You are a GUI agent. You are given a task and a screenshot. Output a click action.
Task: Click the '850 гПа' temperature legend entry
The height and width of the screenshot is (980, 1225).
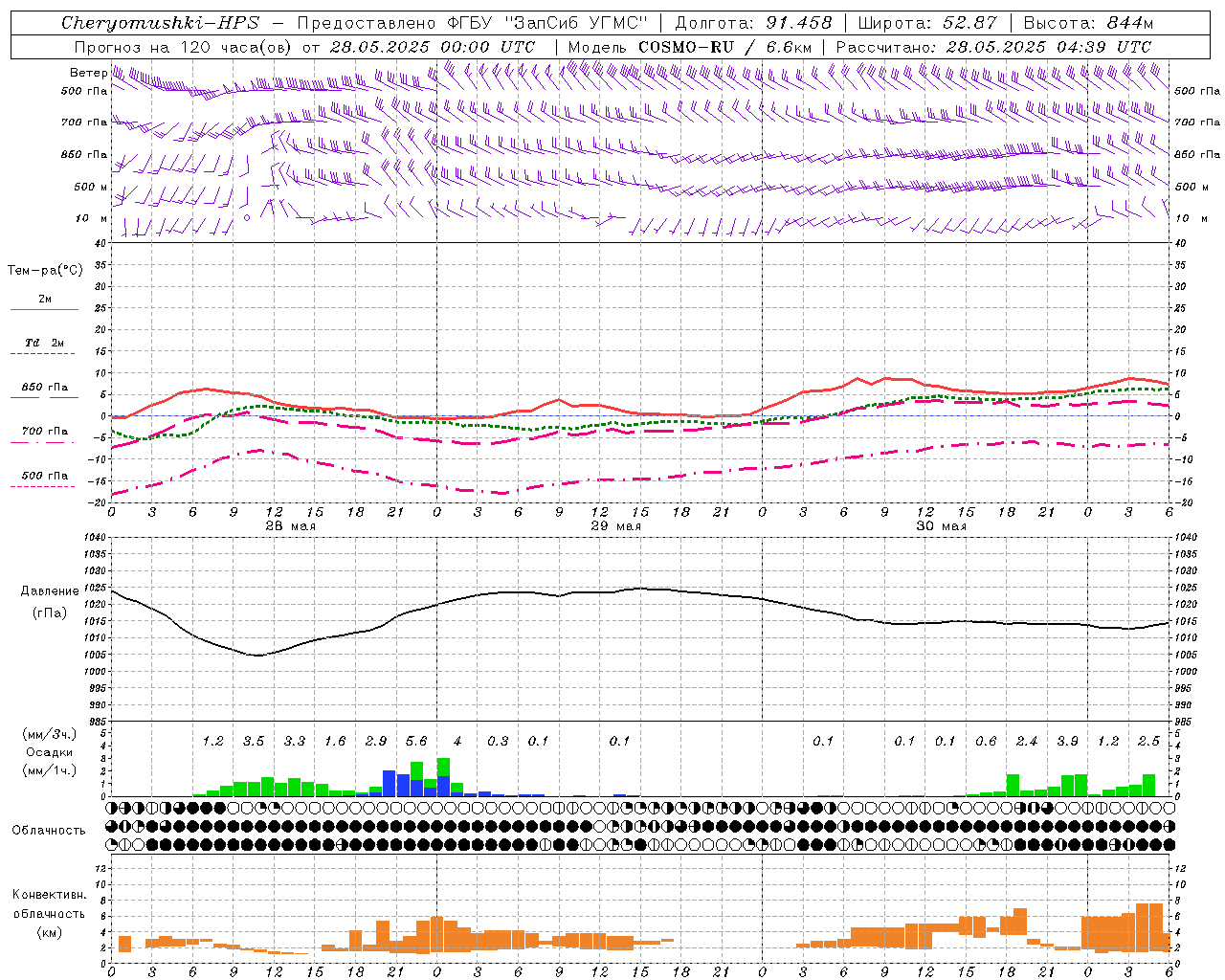[x=45, y=388]
